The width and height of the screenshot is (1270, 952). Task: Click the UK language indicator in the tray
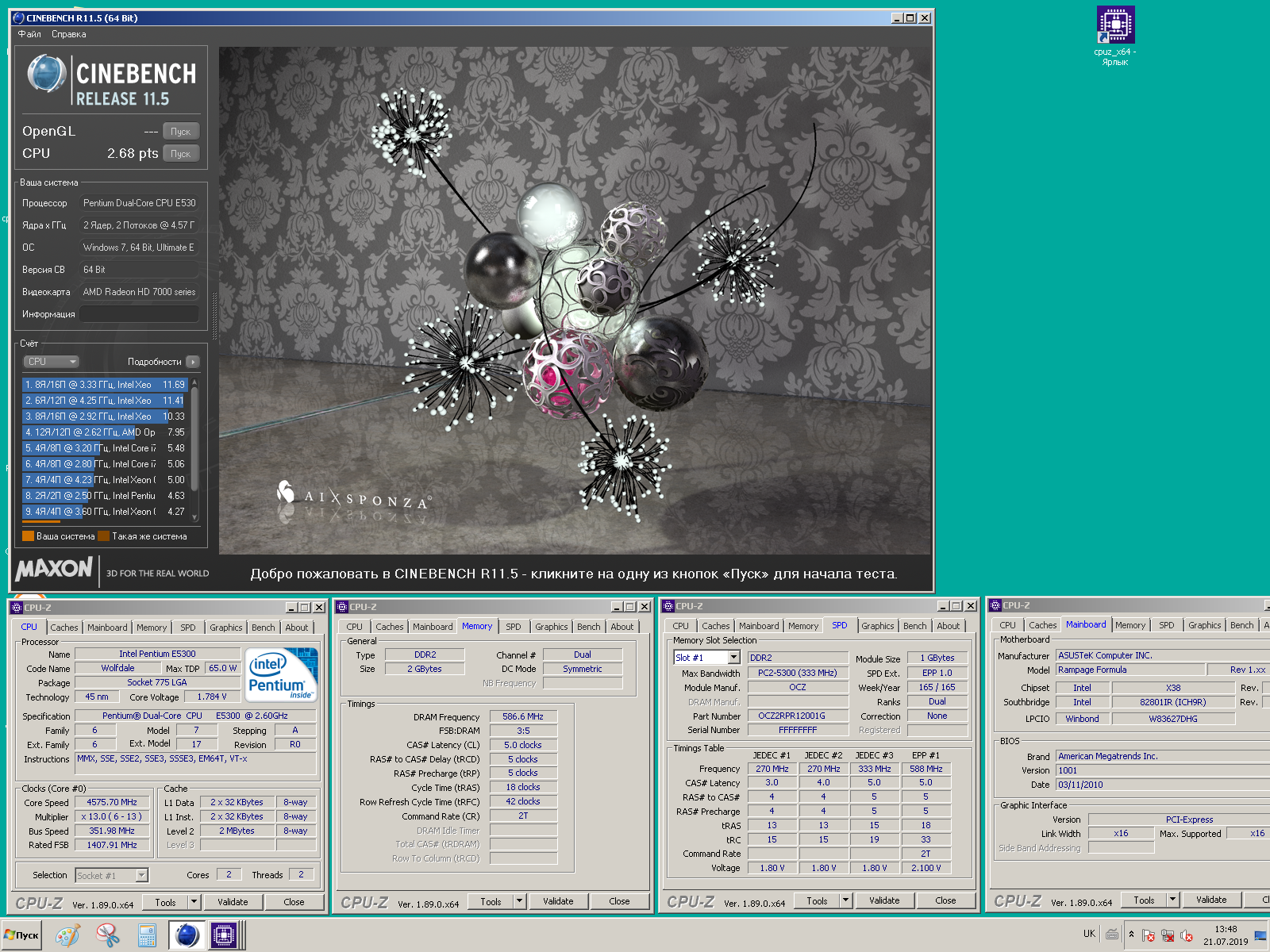[x=1089, y=934]
